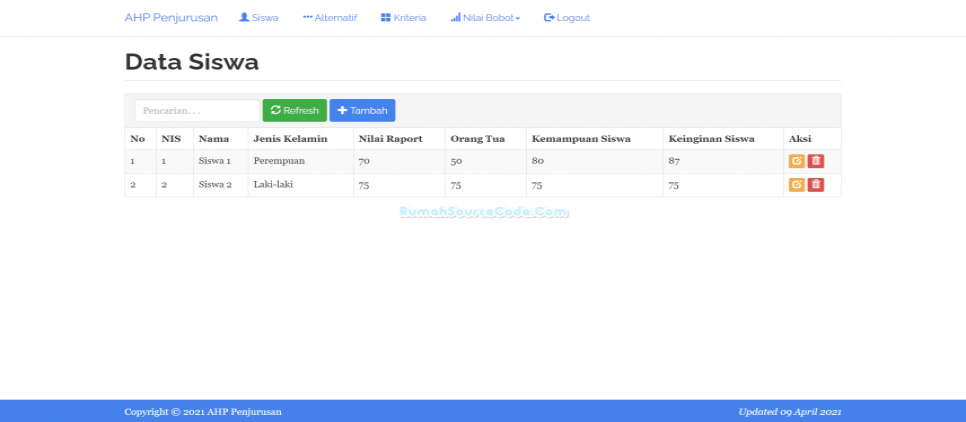Click the AHP Penjurusan brand link
Screen dimensions: 966x422
click(x=171, y=18)
